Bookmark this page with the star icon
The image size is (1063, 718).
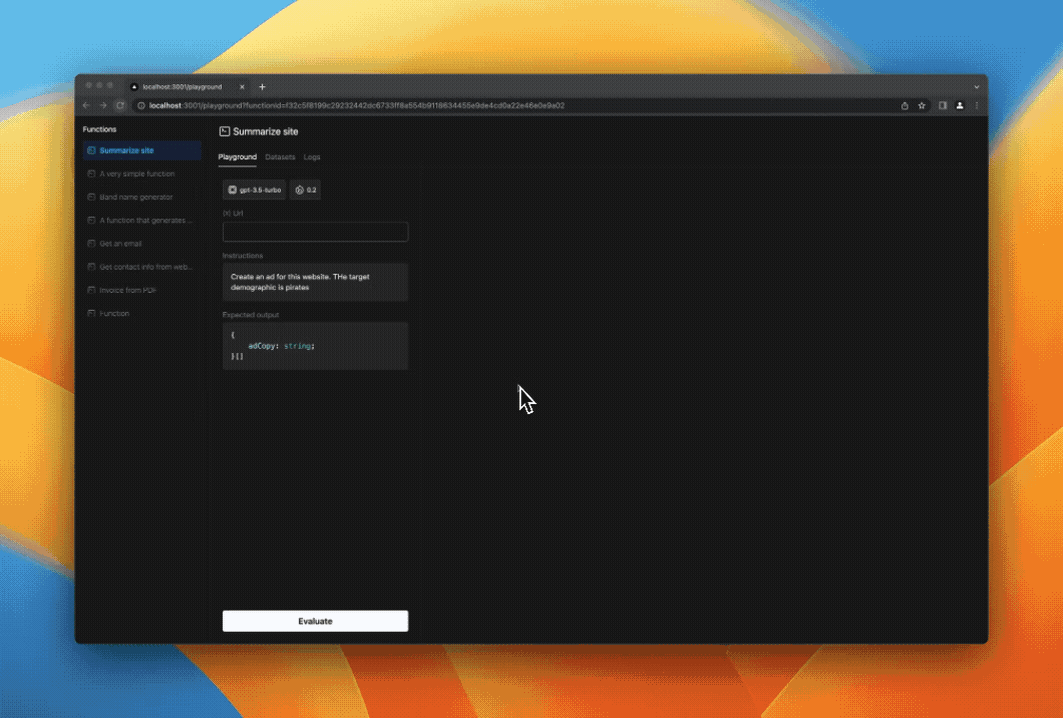pyautogui.click(x=922, y=105)
